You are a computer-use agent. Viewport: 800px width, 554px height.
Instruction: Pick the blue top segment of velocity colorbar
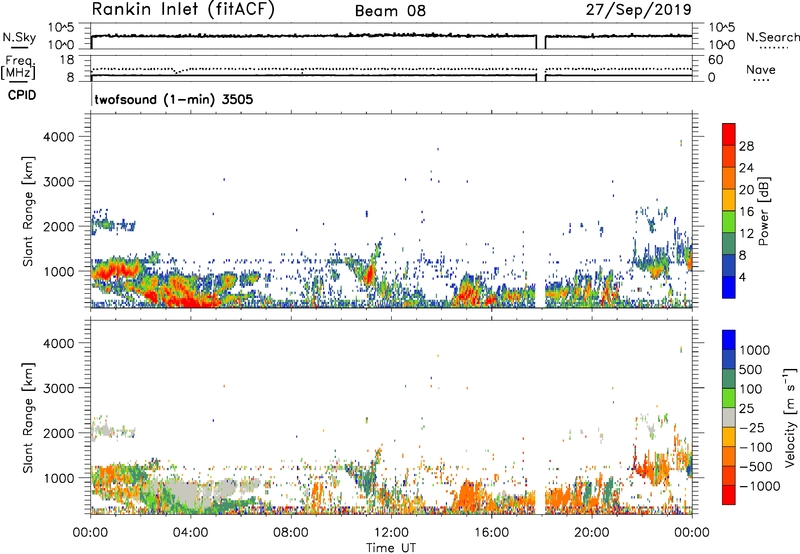(729, 340)
